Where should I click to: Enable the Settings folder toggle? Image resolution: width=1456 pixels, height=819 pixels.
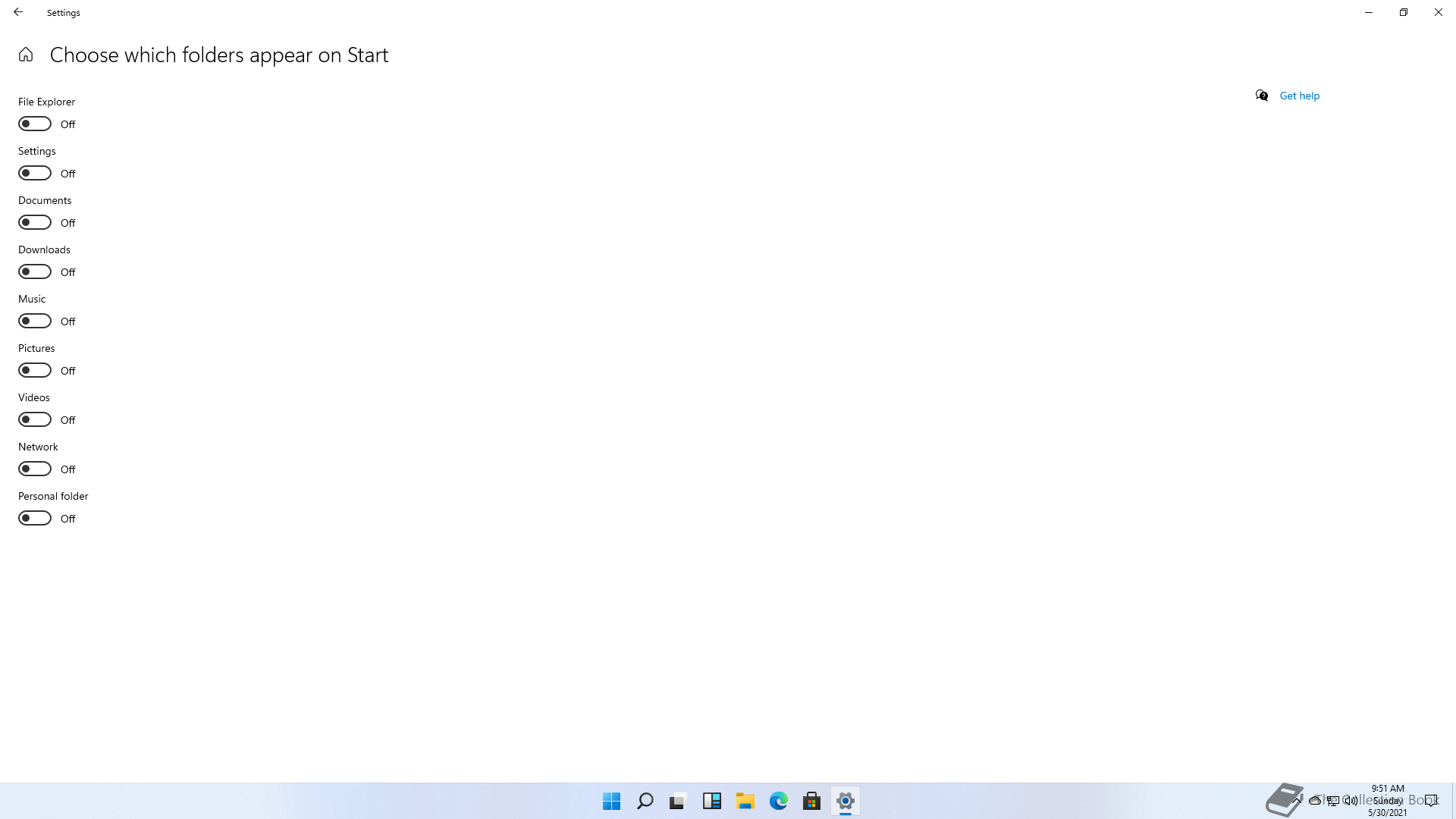(35, 173)
